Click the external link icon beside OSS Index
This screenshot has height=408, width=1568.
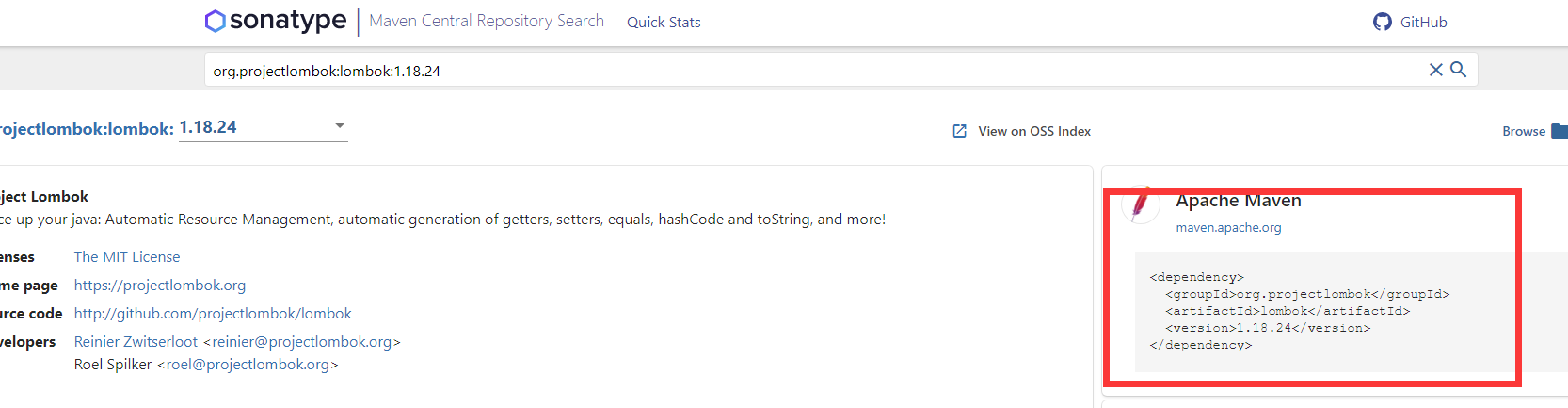click(x=959, y=131)
